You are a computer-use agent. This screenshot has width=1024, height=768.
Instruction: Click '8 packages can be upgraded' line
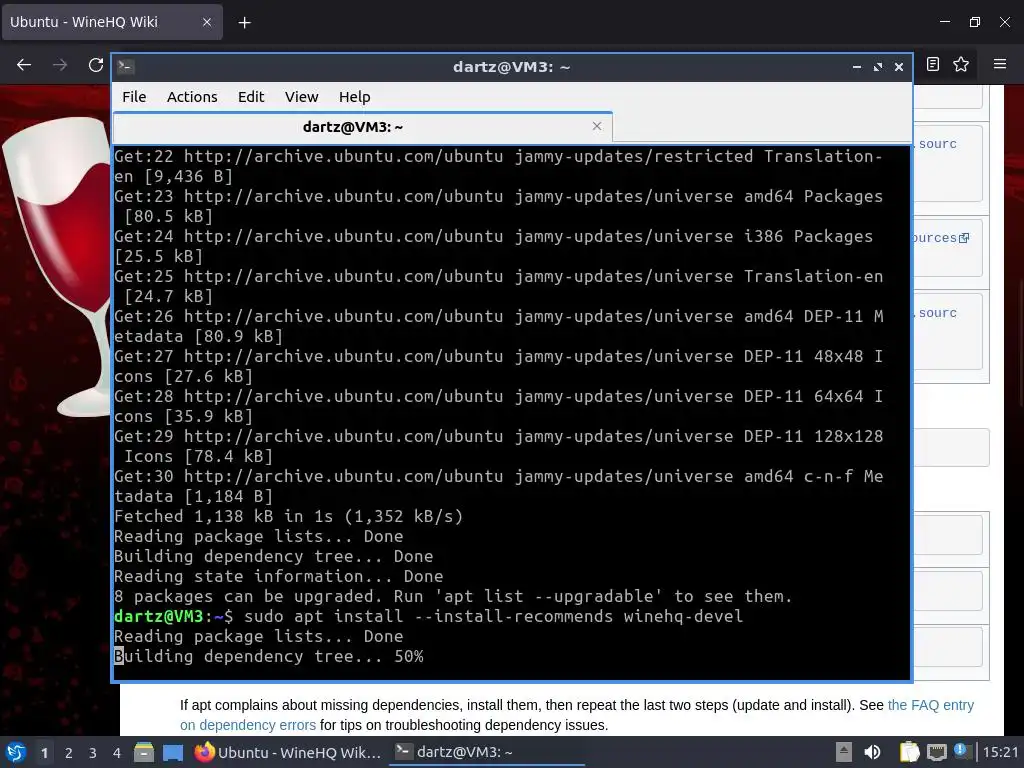[453, 596]
